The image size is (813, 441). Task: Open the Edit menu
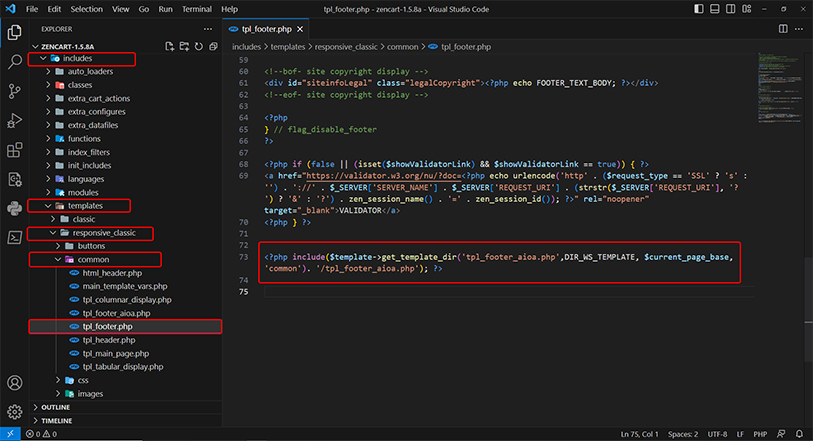(x=54, y=9)
